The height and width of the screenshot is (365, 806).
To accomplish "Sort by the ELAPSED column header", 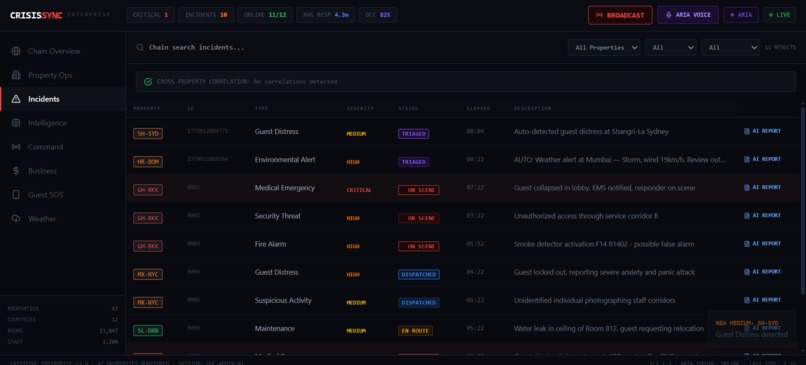I will point(478,108).
